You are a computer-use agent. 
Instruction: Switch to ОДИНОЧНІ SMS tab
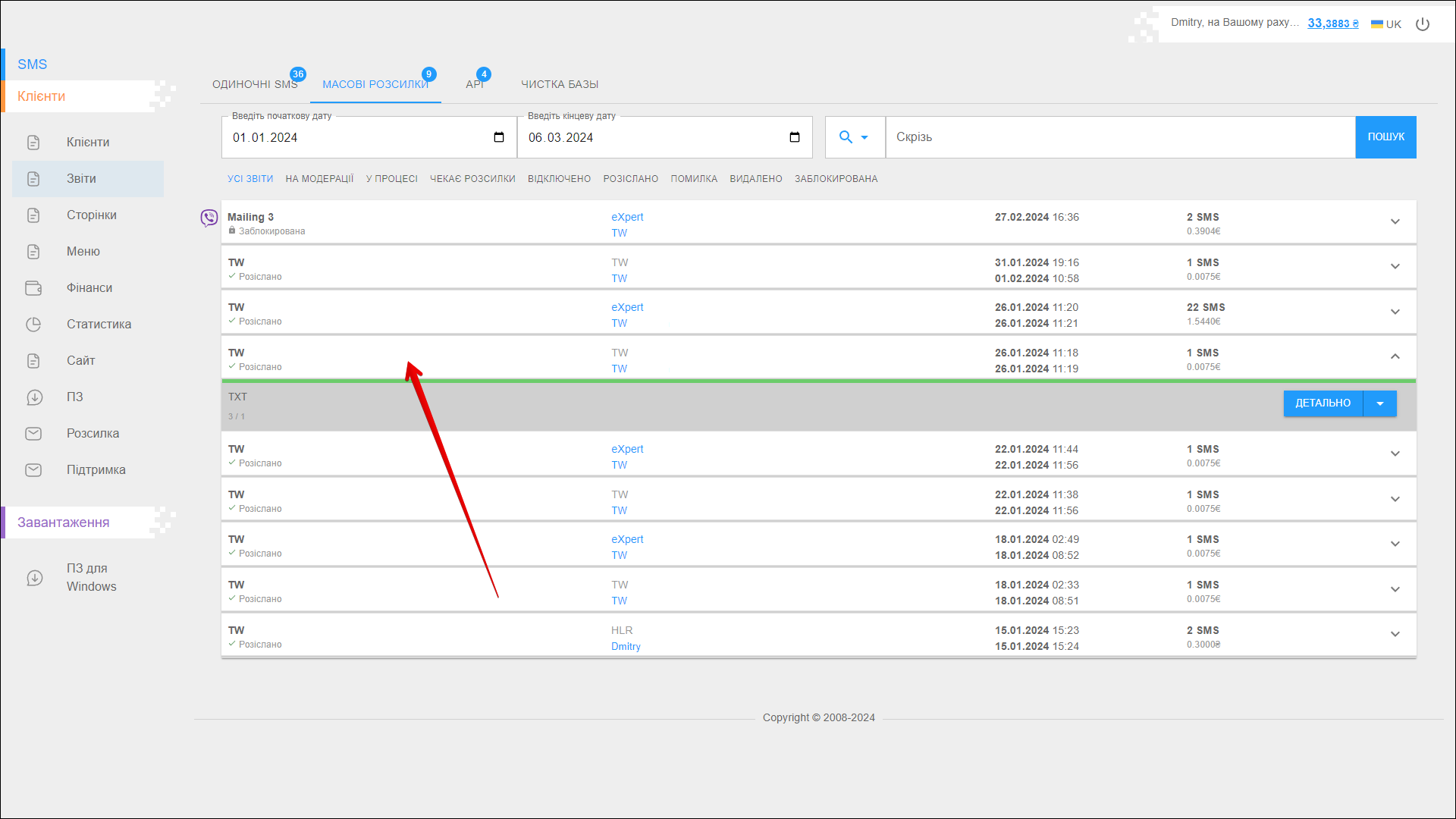tap(255, 84)
